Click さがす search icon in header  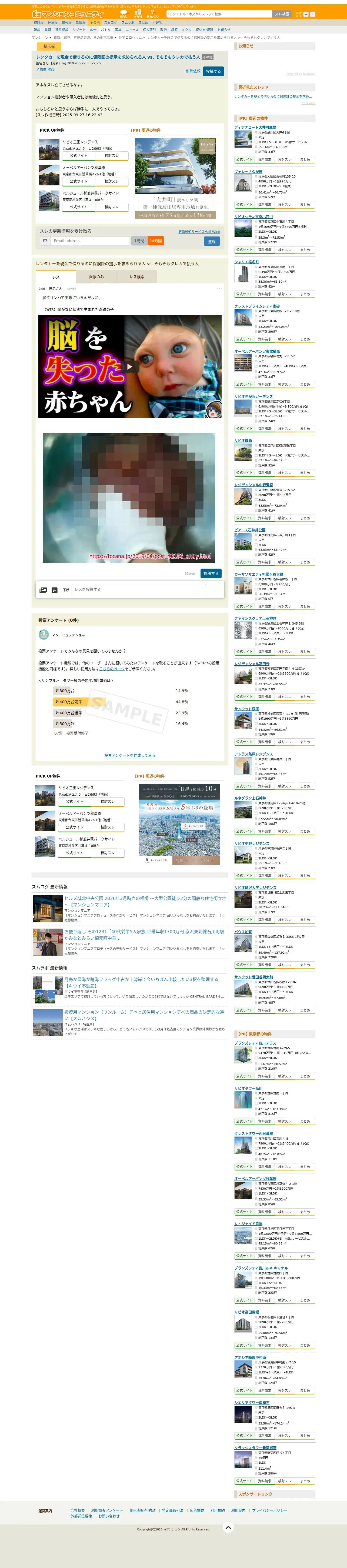point(138,14)
